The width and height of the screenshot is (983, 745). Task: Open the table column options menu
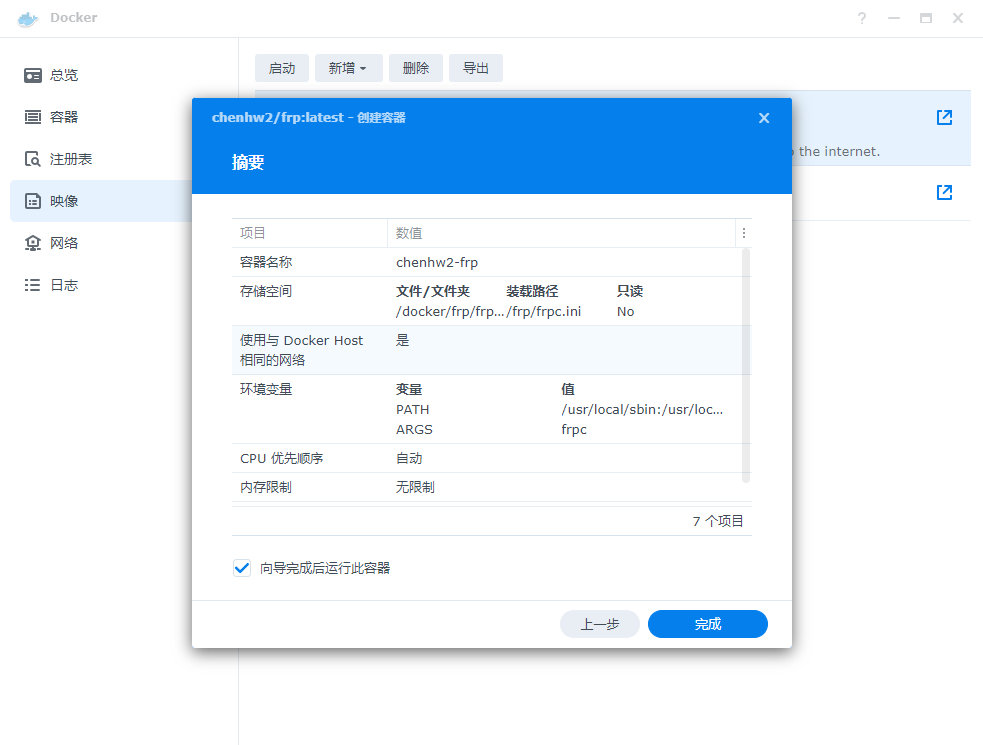[x=743, y=233]
